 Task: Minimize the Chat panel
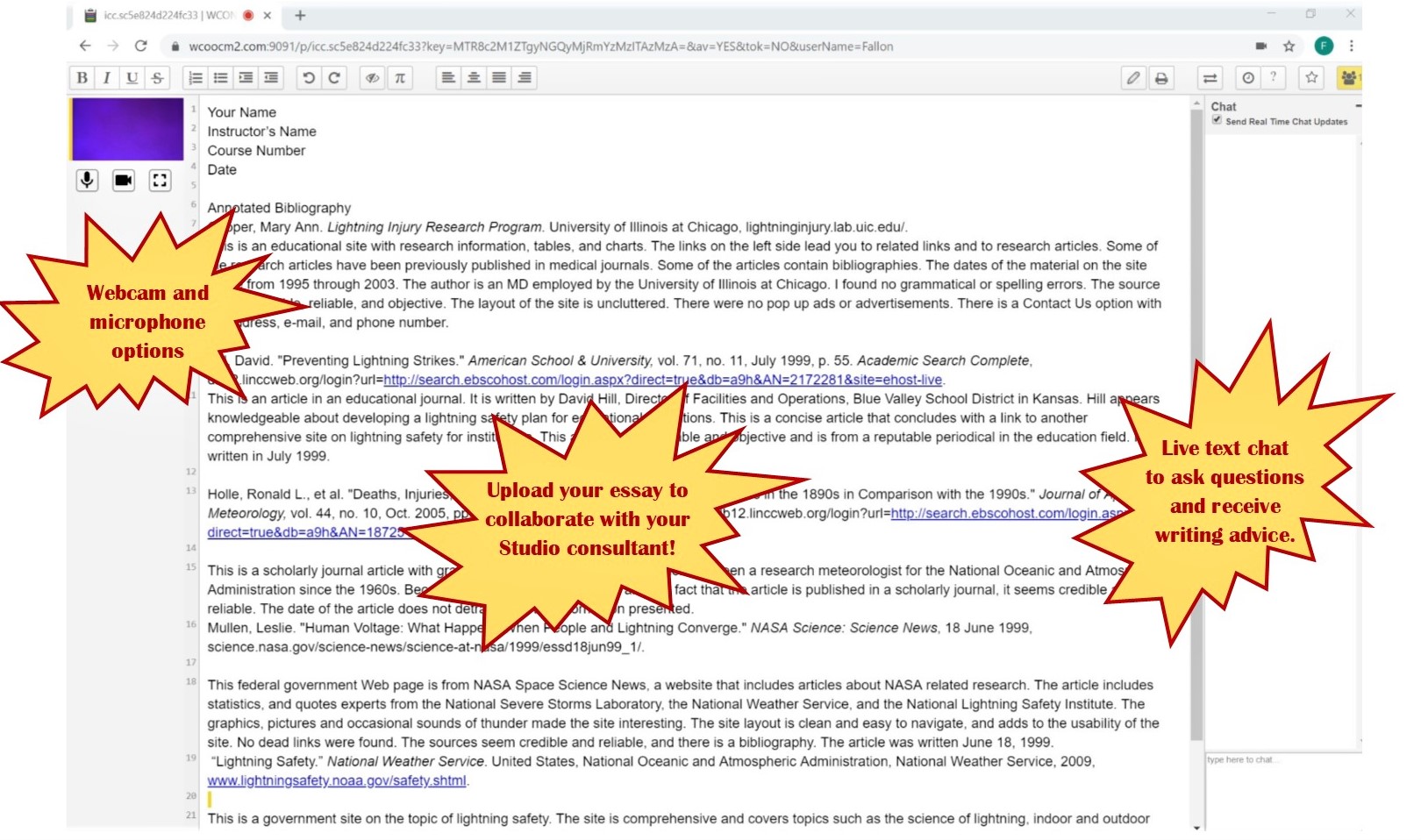pos(1358,106)
